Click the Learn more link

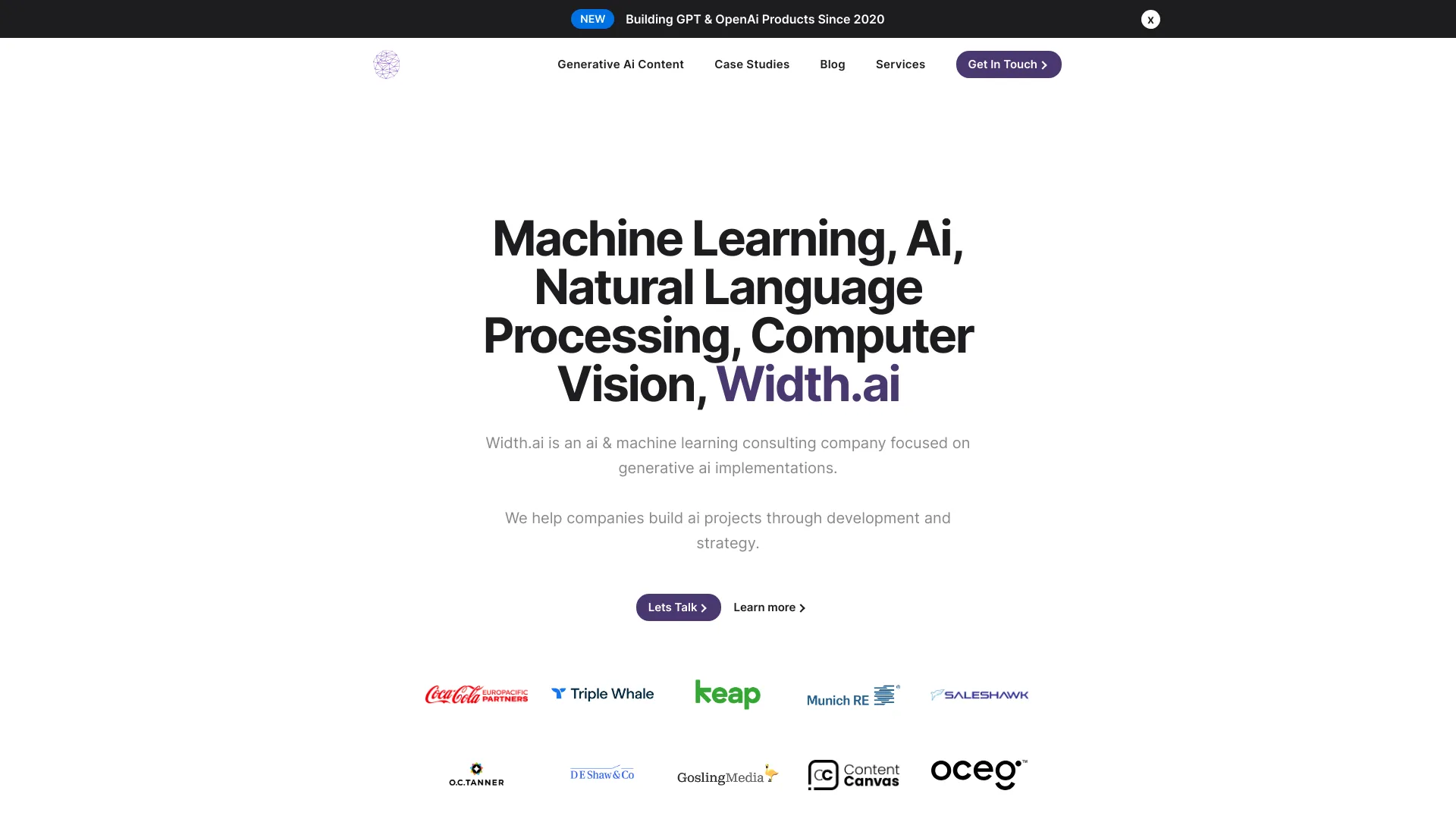click(x=770, y=607)
